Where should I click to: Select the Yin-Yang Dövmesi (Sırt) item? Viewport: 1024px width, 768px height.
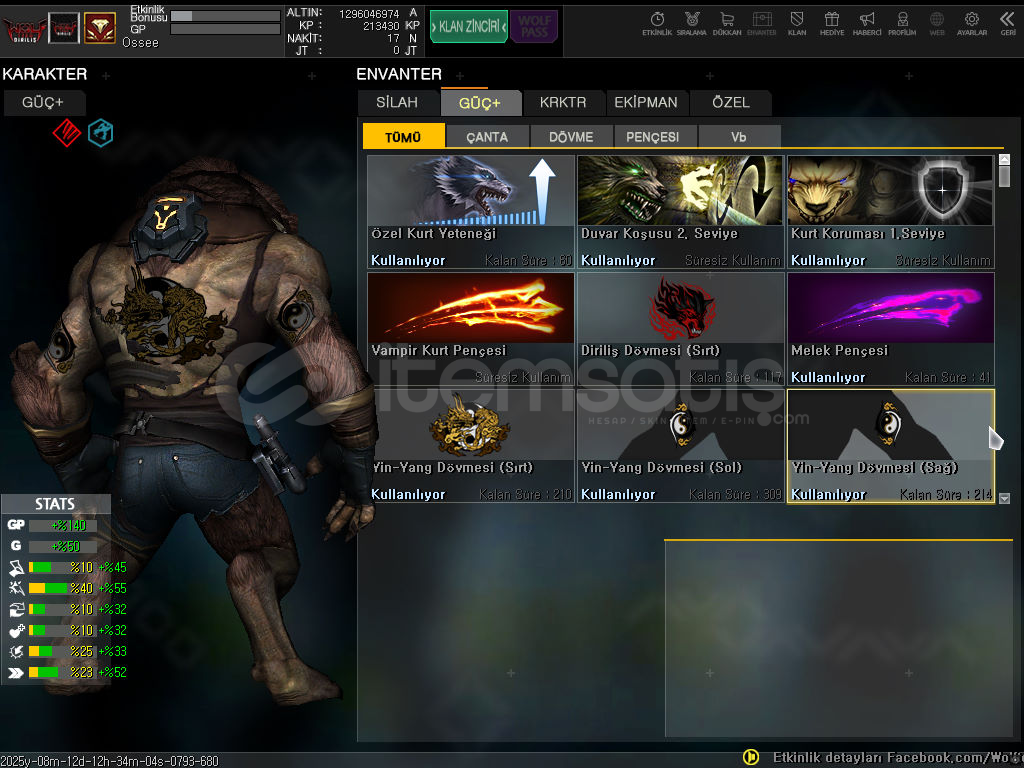click(471, 446)
